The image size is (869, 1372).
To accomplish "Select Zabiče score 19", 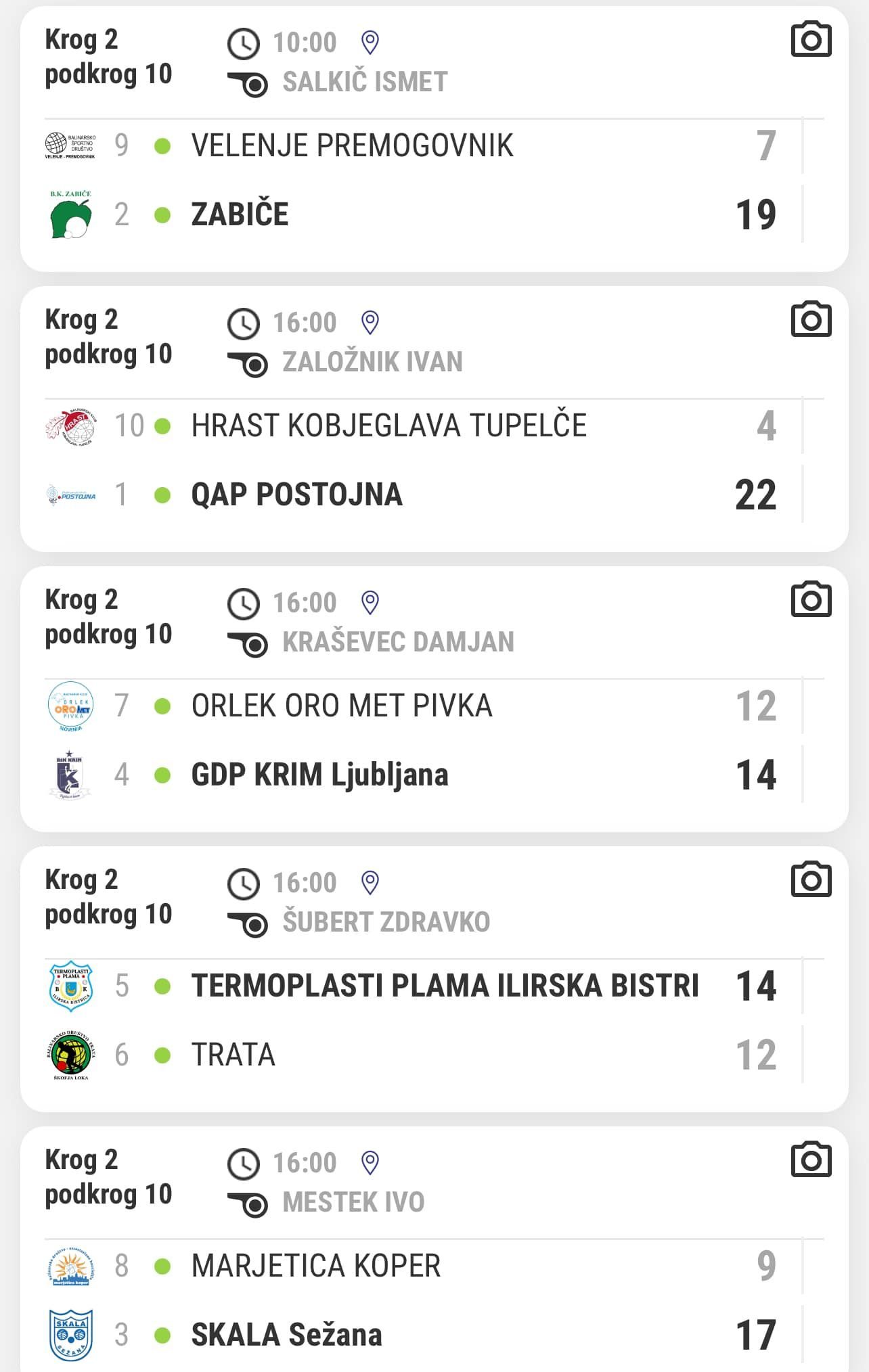I will [x=756, y=214].
